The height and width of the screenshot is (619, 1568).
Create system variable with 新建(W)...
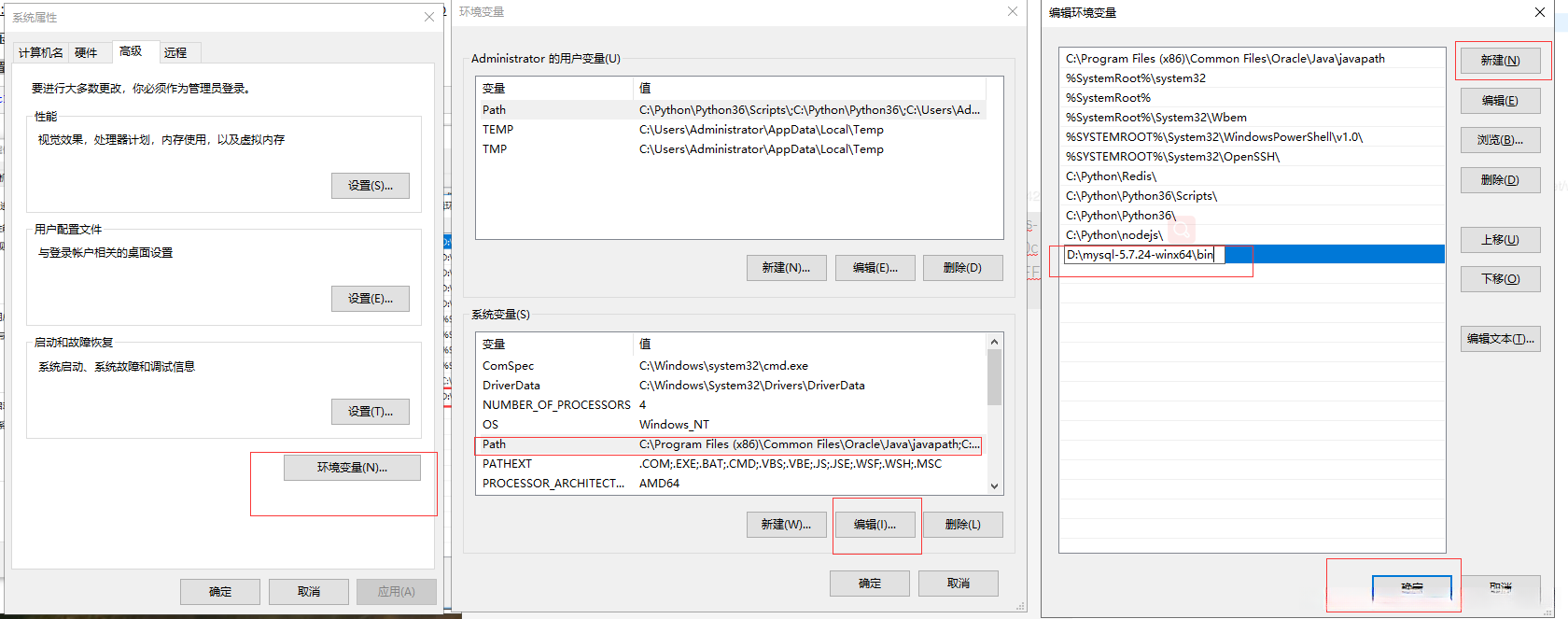point(786,525)
